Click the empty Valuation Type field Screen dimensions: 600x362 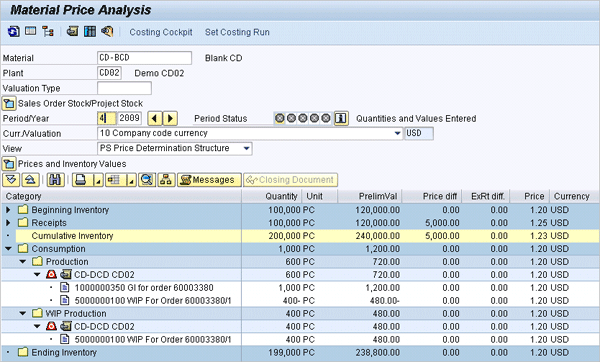(124, 88)
